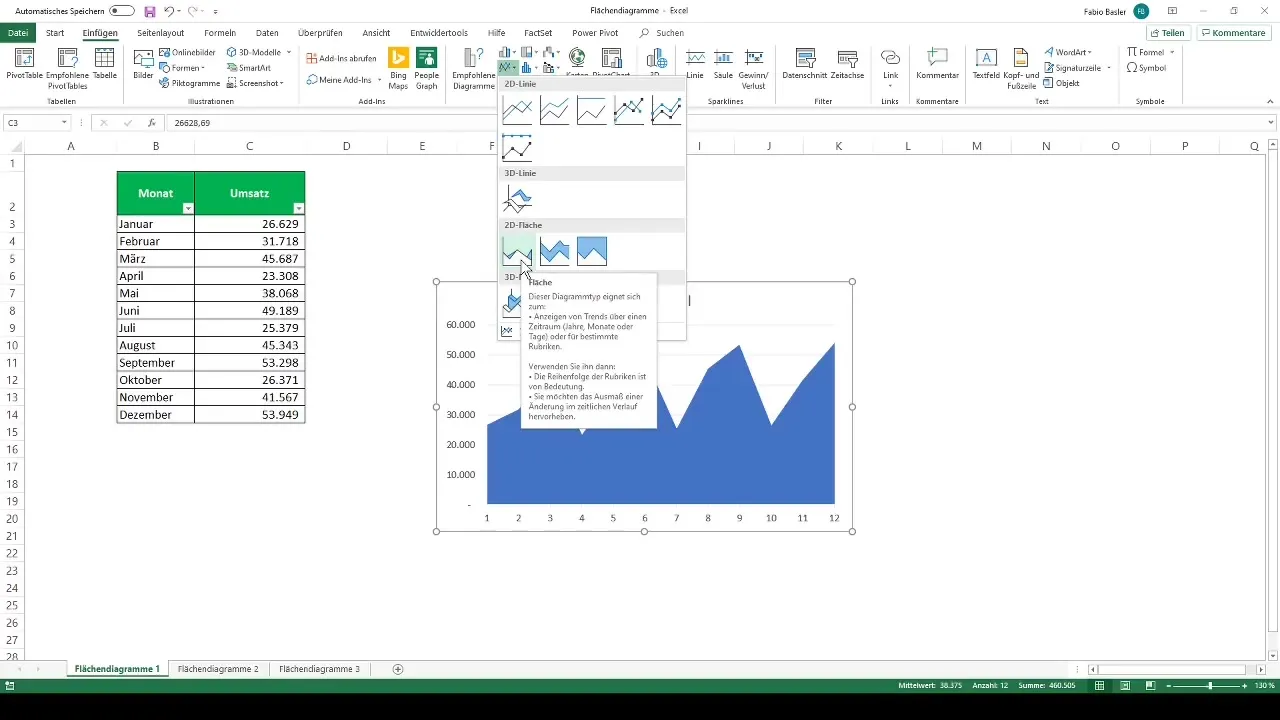
Task: Select the 100% stacked area chart type
Action: pyautogui.click(x=591, y=251)
